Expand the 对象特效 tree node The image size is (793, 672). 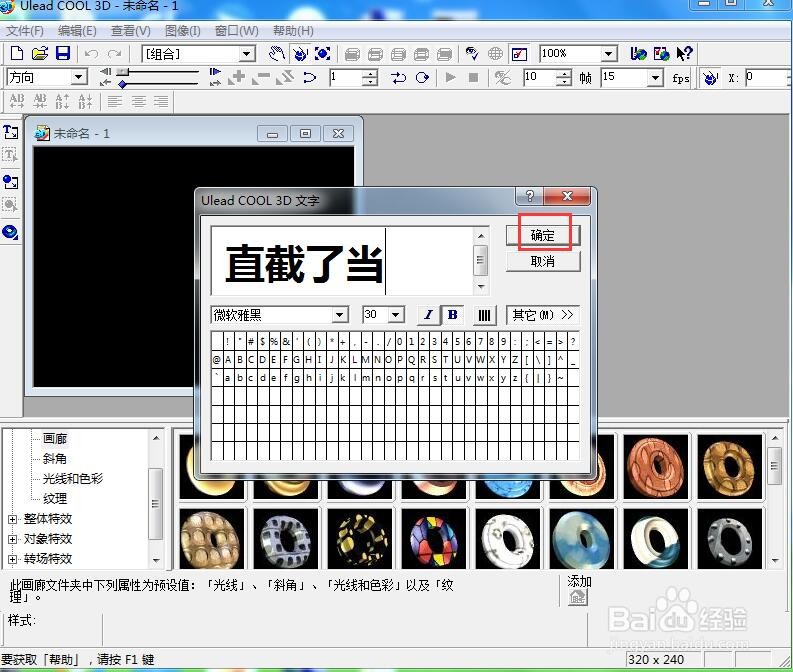(x=13, y=539)
